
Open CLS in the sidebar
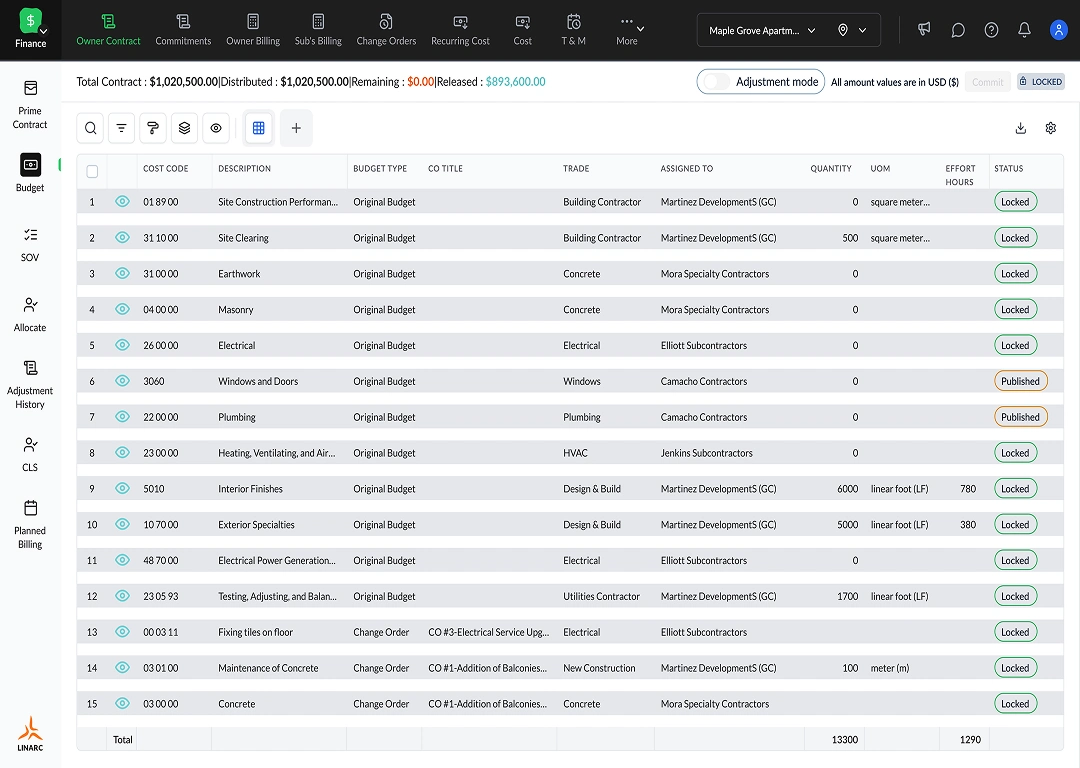[30, 455]
